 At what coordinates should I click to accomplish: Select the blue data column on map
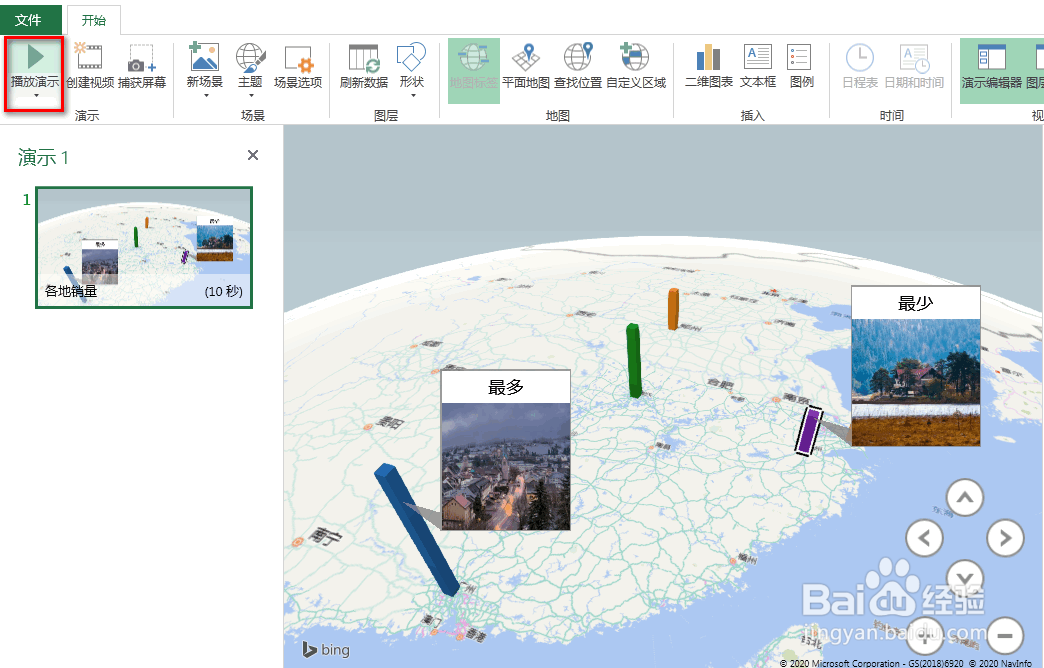point(417,529)
